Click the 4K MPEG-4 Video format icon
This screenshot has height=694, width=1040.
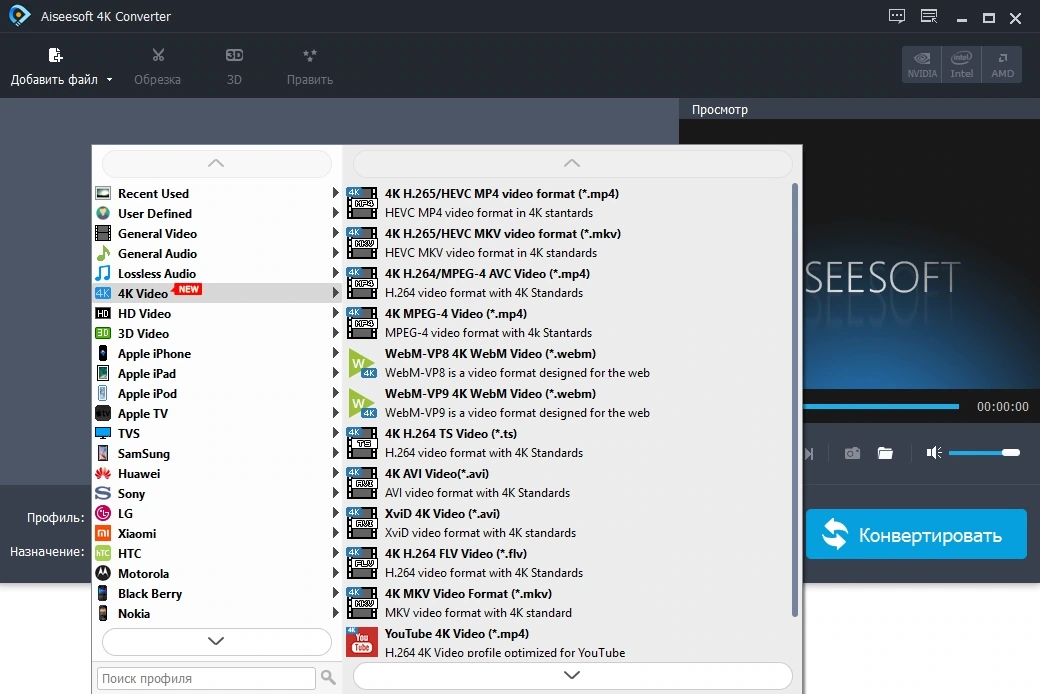(362, 323)
